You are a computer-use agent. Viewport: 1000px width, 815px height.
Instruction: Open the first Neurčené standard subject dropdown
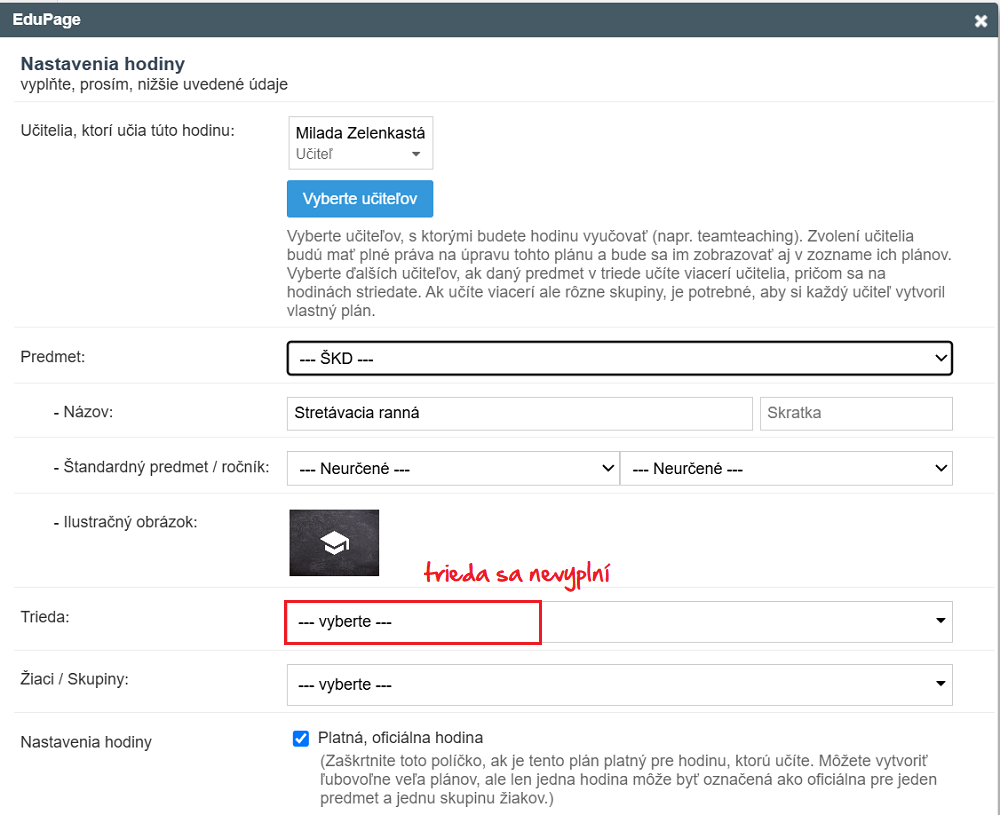pos(452,468)
